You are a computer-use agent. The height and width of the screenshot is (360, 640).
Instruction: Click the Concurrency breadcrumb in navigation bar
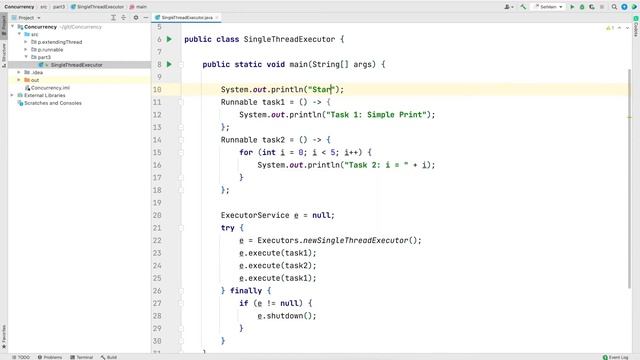point(19,7)
